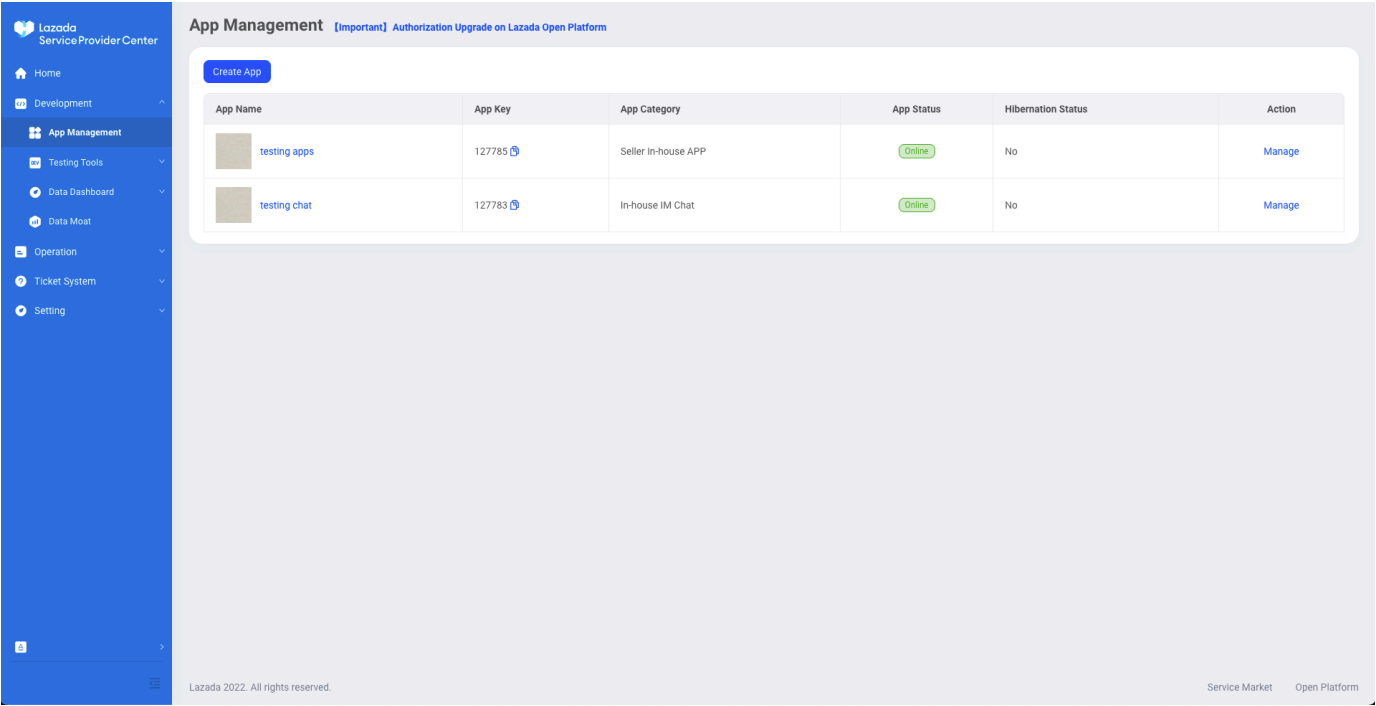Copy the app key 127783
Image resolution: width=1376 pixels, height=706 pixels.
point(515,205)
